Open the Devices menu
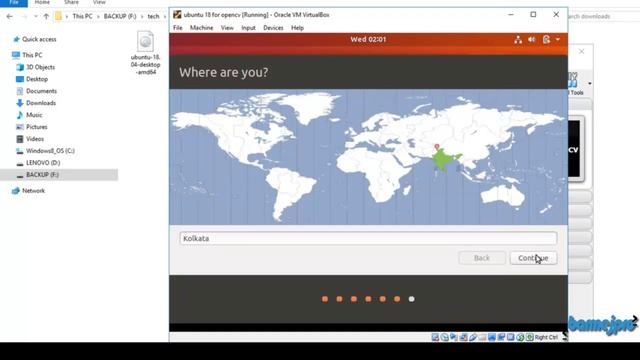Viewport: 640px width, 360px height. [x=273, y=28]
